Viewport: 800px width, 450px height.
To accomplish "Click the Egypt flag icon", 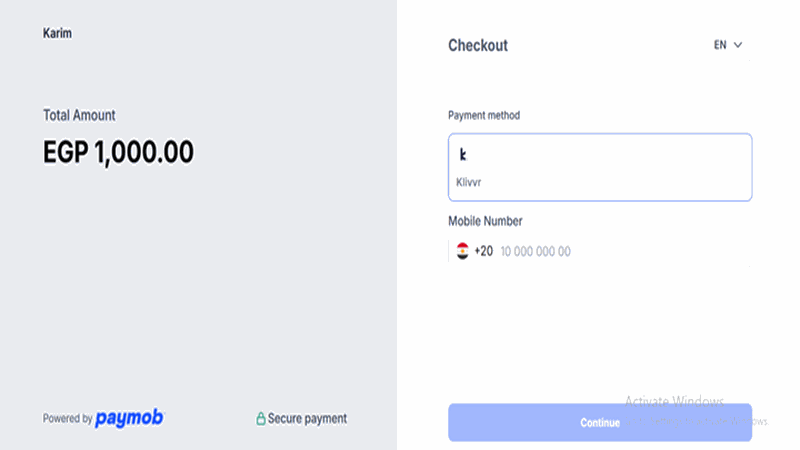I will [x=462, y=251].
